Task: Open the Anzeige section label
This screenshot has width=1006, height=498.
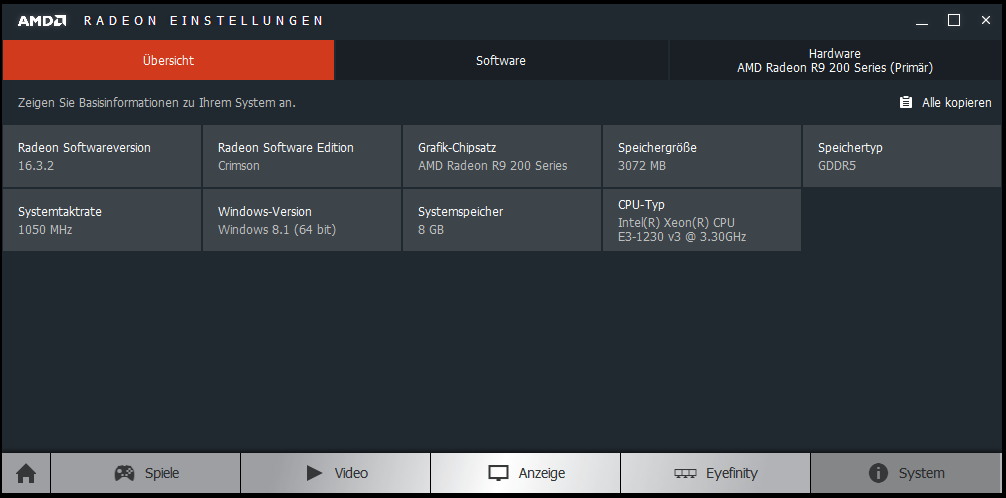Action: pyautogui.click(x=541, y=474)
